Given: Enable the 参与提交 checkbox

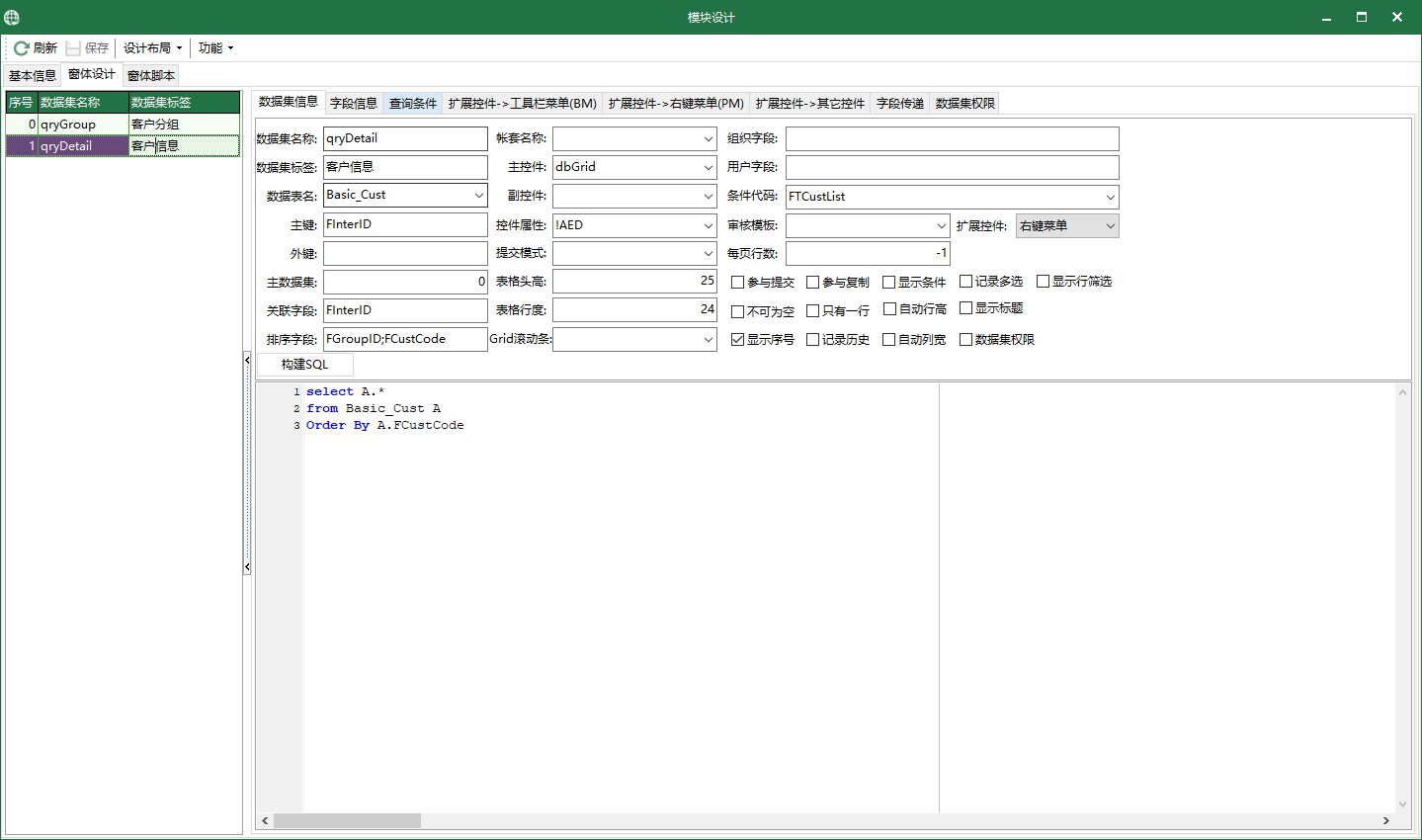Looking at the screenshot, I should click(738, 283).
